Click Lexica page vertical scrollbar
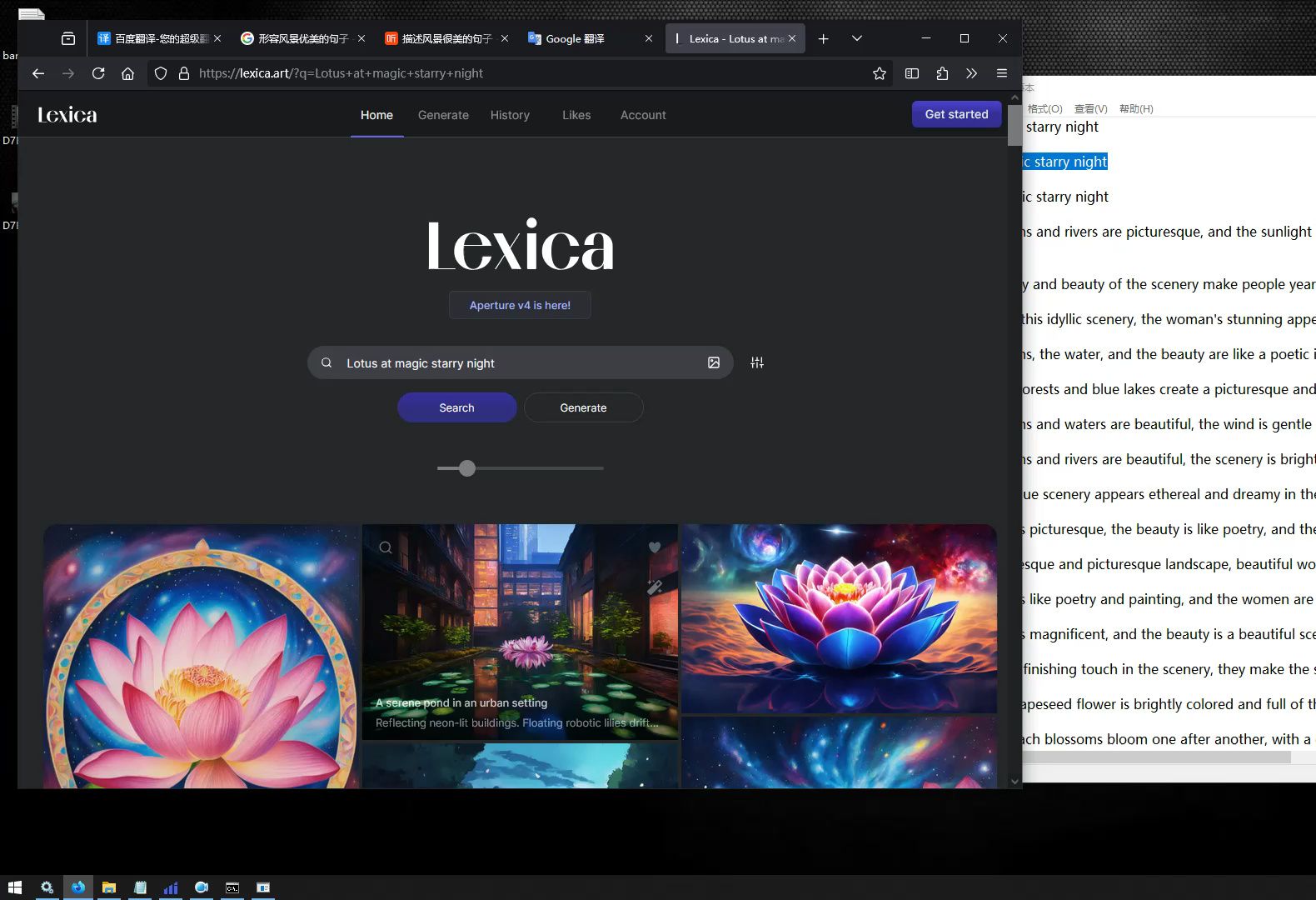This screenshot has height=900, width=1316. click(1014, 125)
